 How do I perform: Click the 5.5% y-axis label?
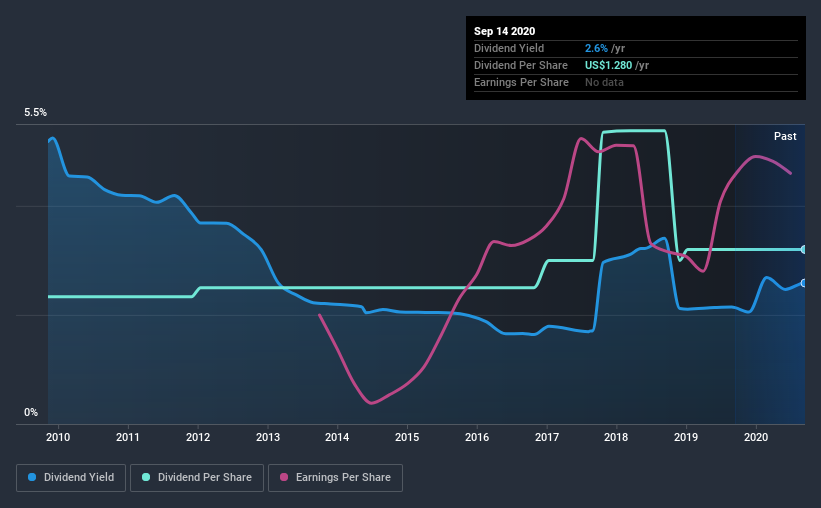35,113
